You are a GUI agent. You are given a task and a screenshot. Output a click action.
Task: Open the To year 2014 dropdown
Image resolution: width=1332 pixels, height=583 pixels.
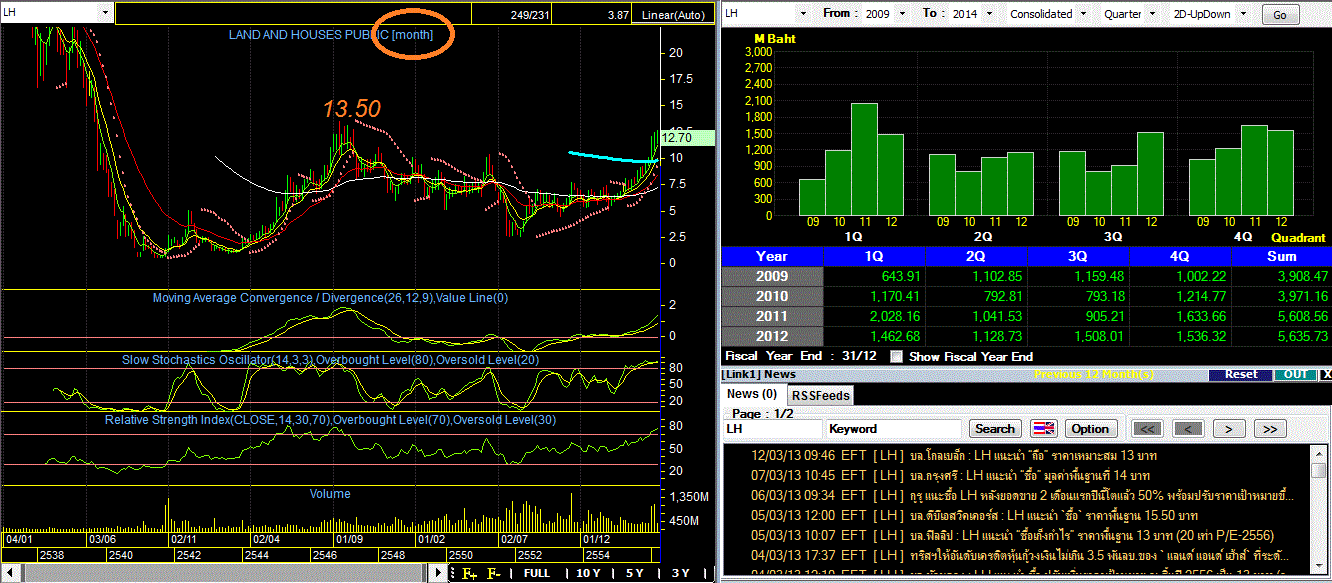click(x=988, y=14)
